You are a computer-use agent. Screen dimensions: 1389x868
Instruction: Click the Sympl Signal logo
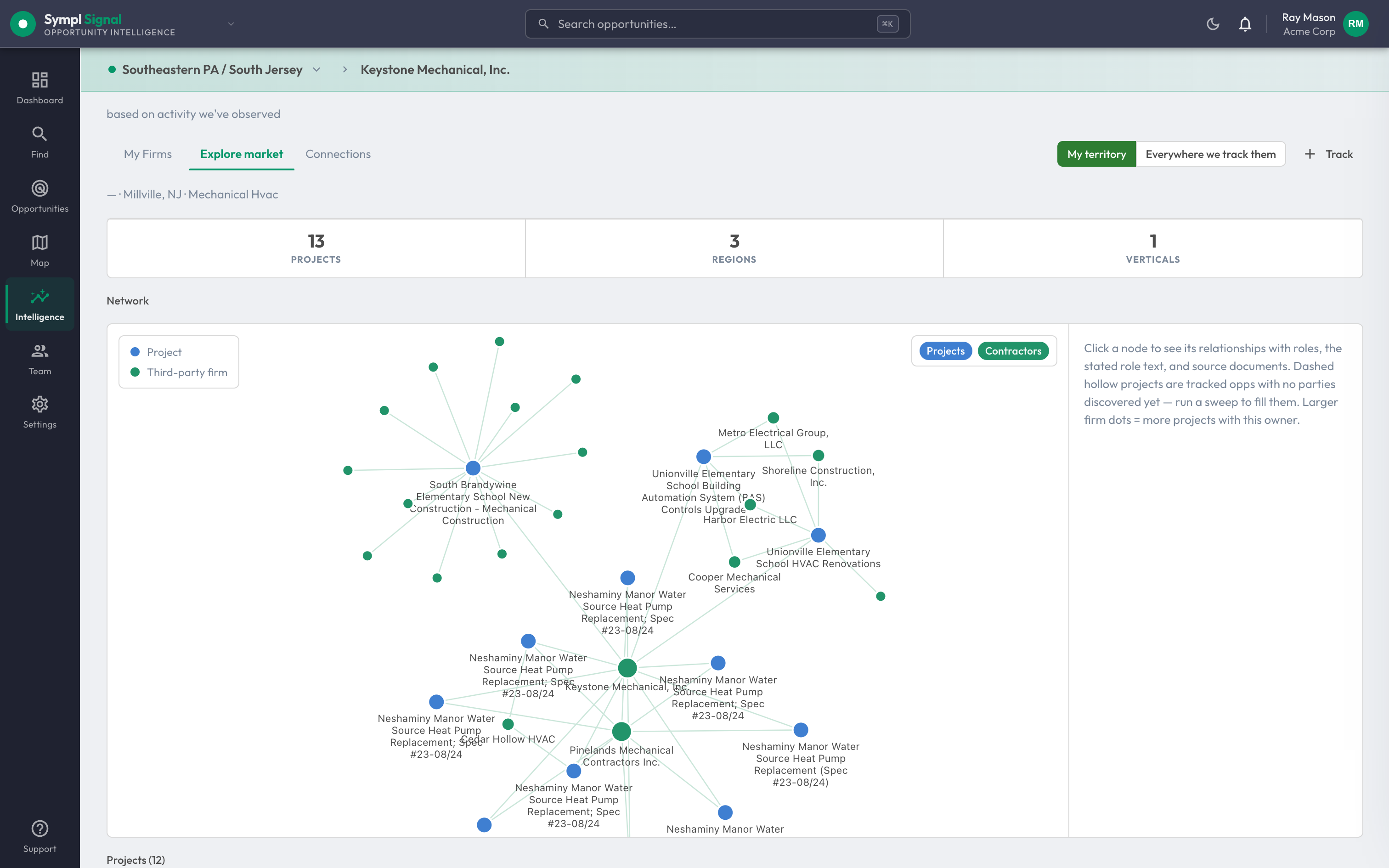click(23, 23)
